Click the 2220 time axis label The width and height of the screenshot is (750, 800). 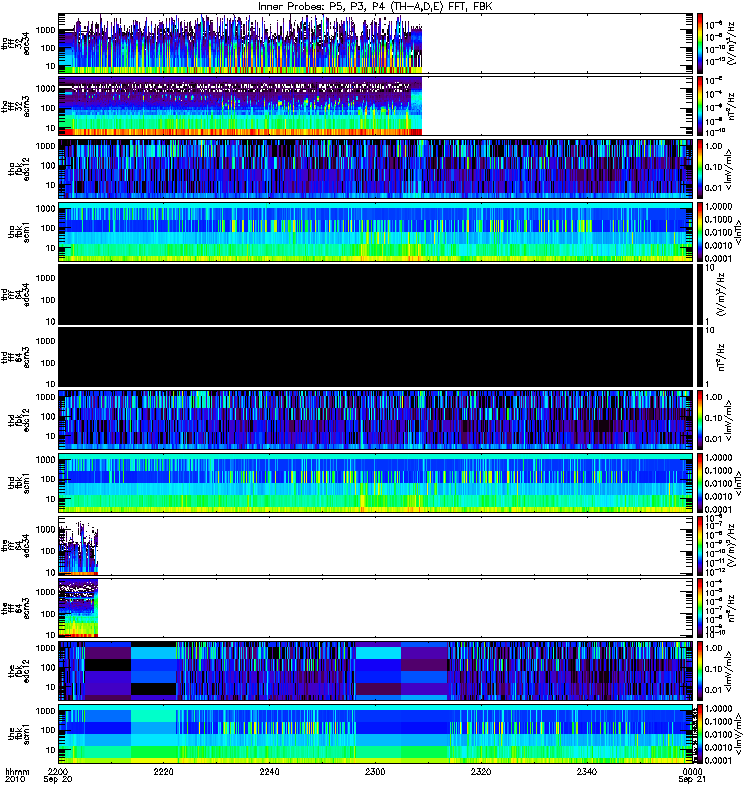click(163, 771)
